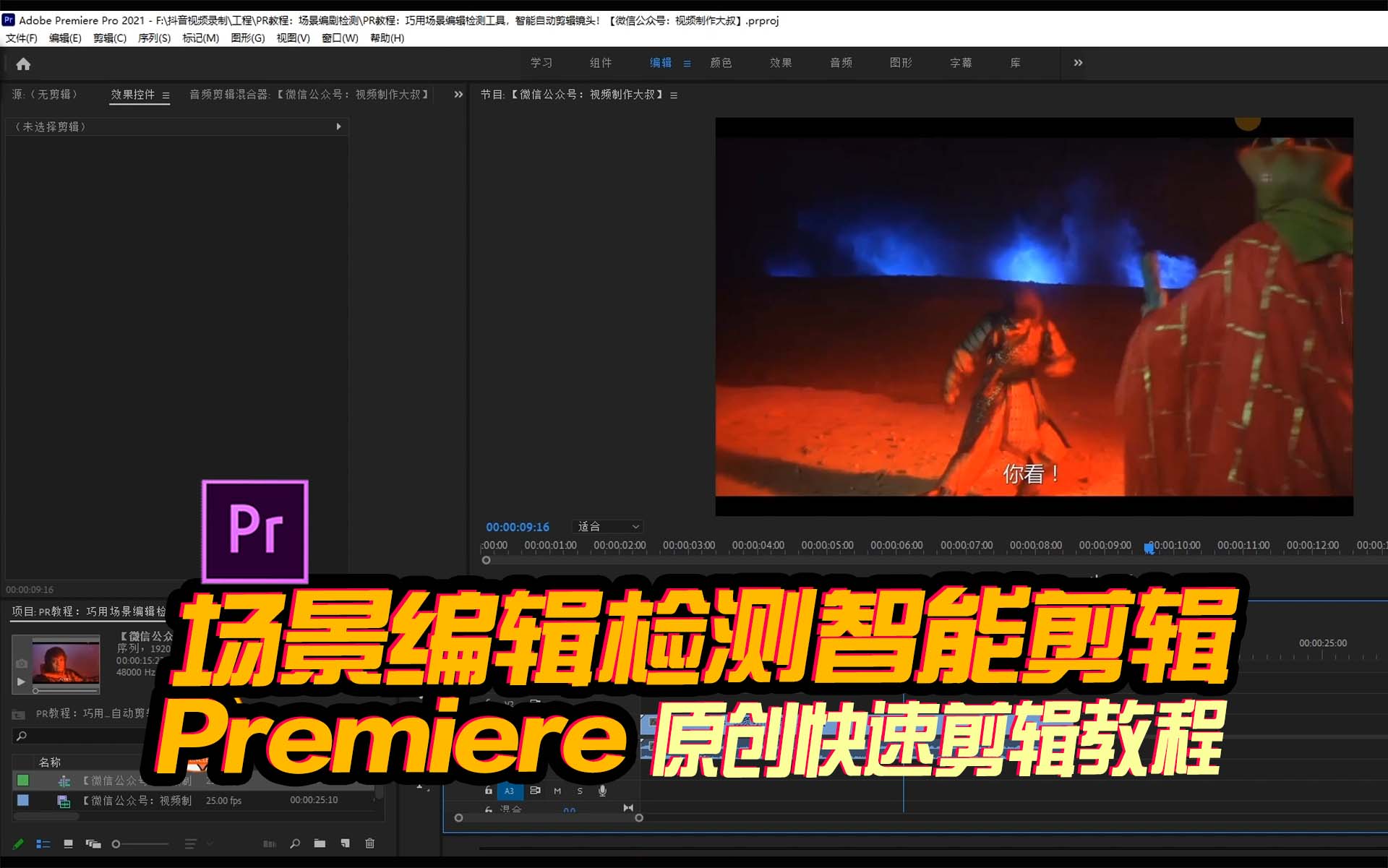Switch to the 颜色 workspace
This screenshot has height=868, width=1388.
(721, 63)
